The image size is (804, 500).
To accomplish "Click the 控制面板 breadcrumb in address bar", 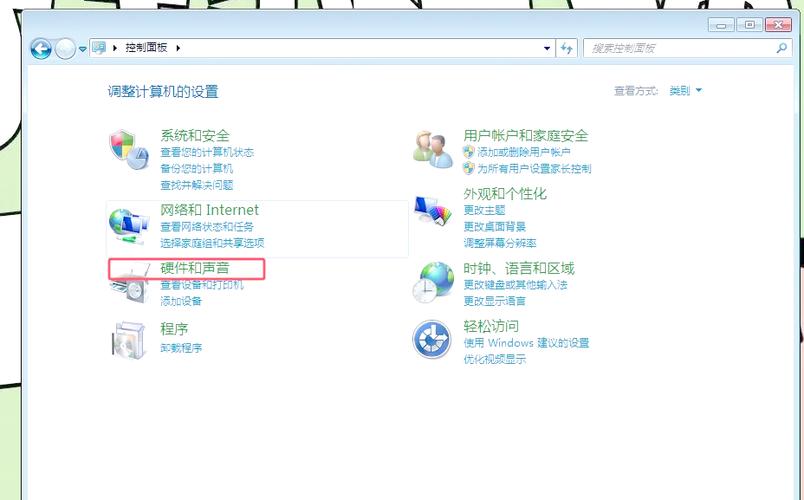I will coord(147,48).
